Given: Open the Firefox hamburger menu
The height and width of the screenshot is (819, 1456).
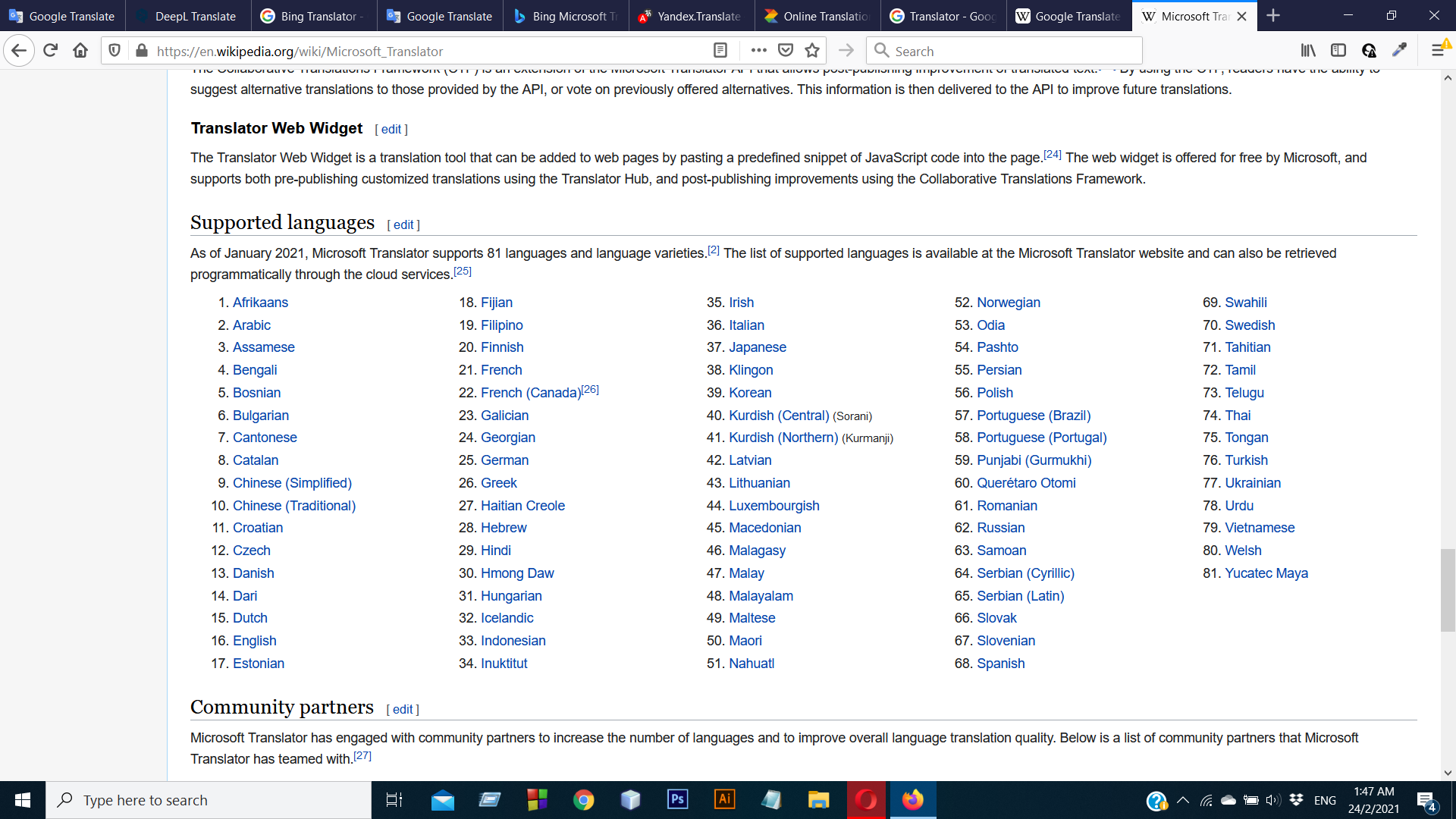Looking at the screenshot, I should point(1438,51).
